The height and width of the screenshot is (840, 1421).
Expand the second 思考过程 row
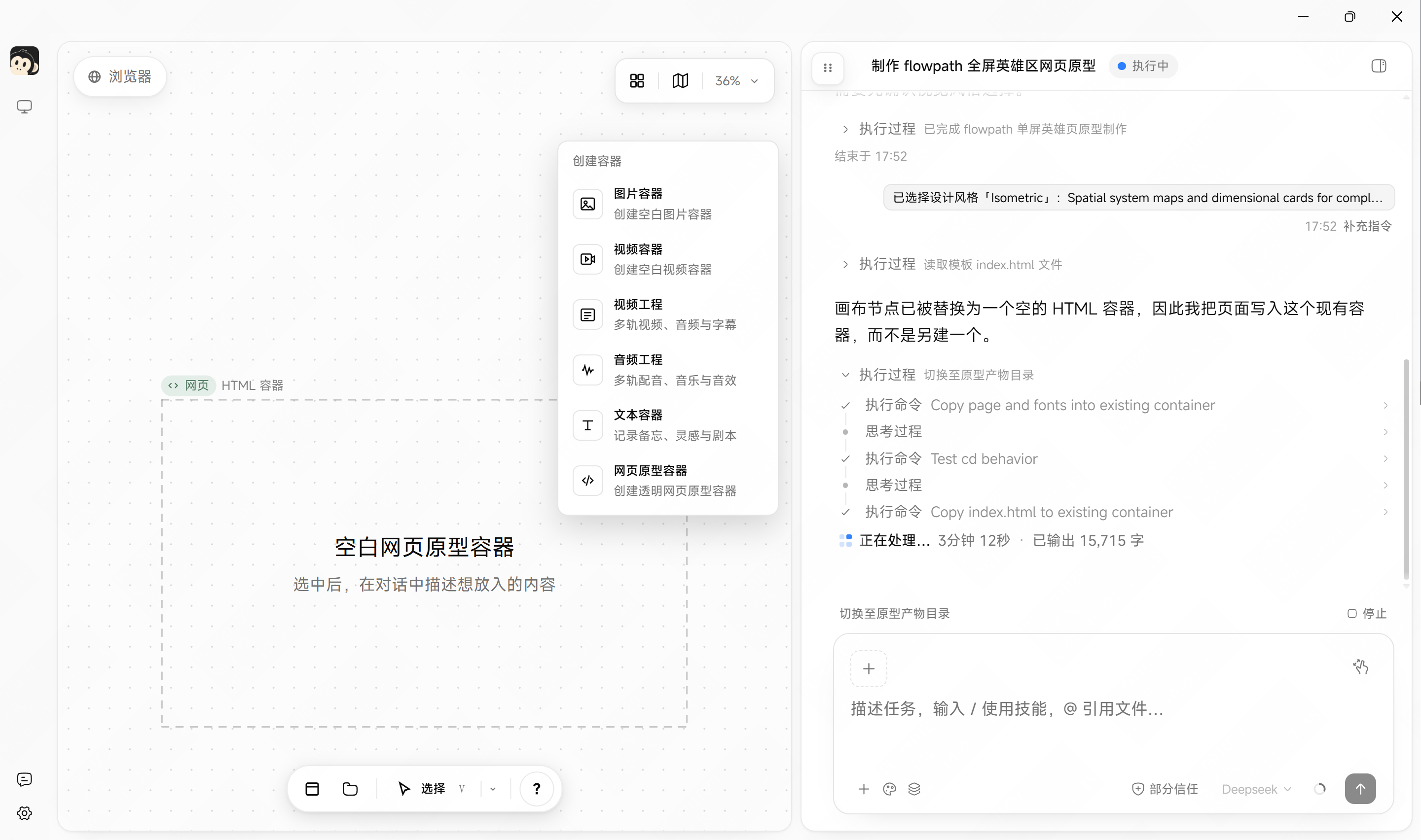pyautogui.click(x=1115, y=485)
